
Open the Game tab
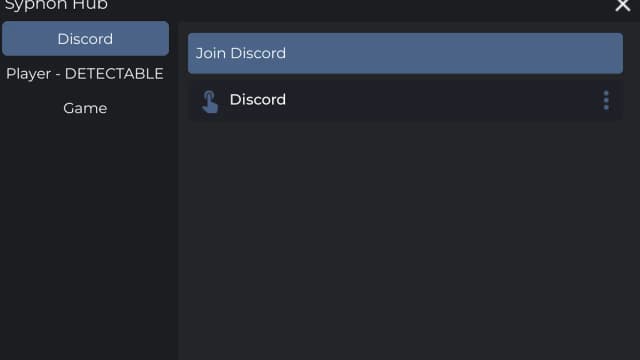(x=85, y=108)
